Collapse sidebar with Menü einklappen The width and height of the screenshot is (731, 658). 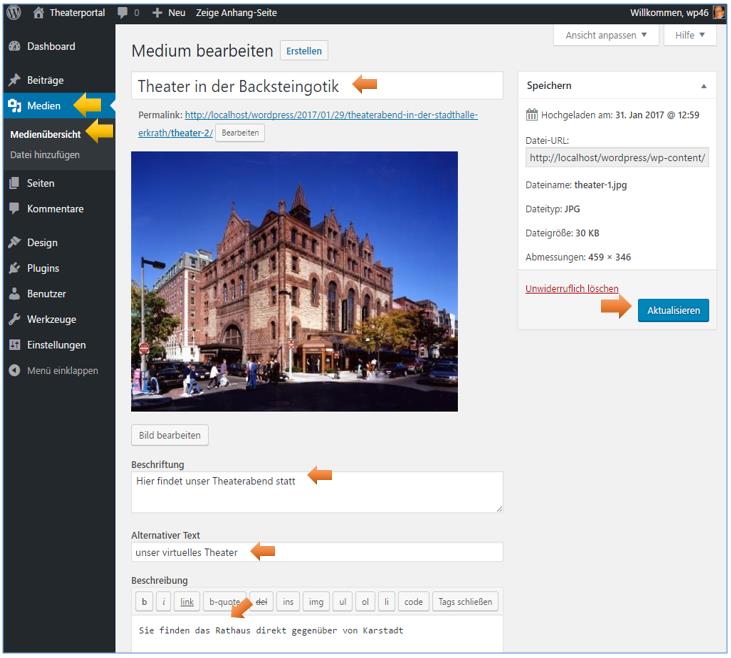(x=62, y=370)
